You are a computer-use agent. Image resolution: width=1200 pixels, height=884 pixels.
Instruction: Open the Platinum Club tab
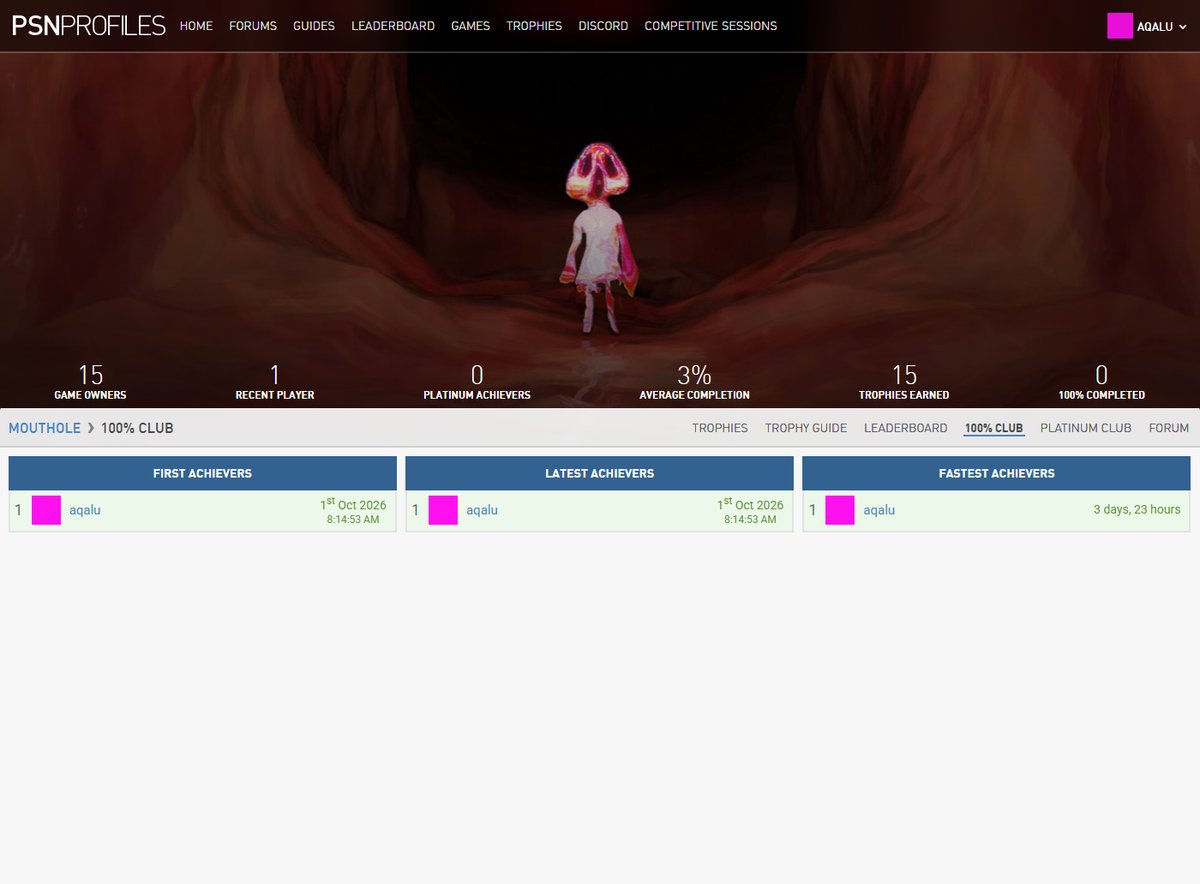tap(1086, 428)
